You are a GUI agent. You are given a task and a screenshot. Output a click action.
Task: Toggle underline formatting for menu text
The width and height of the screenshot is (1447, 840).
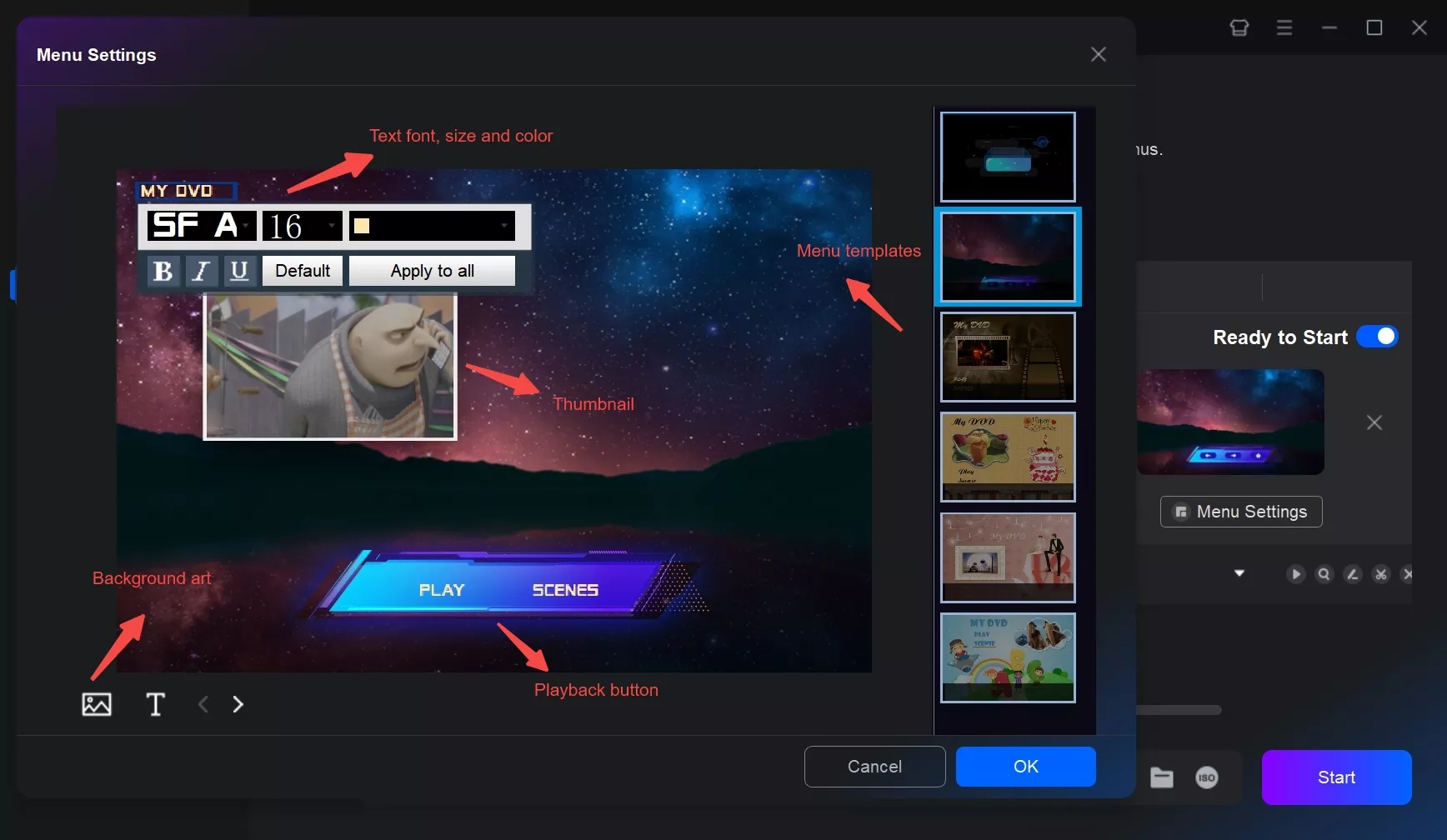pos(239,271)
